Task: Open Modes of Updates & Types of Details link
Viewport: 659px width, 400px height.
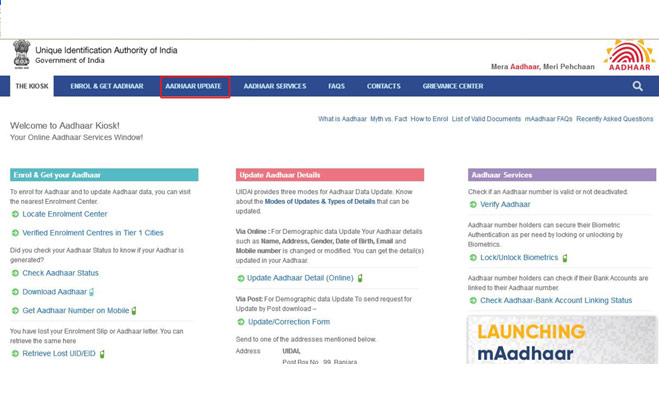Action: coord(320,202)
